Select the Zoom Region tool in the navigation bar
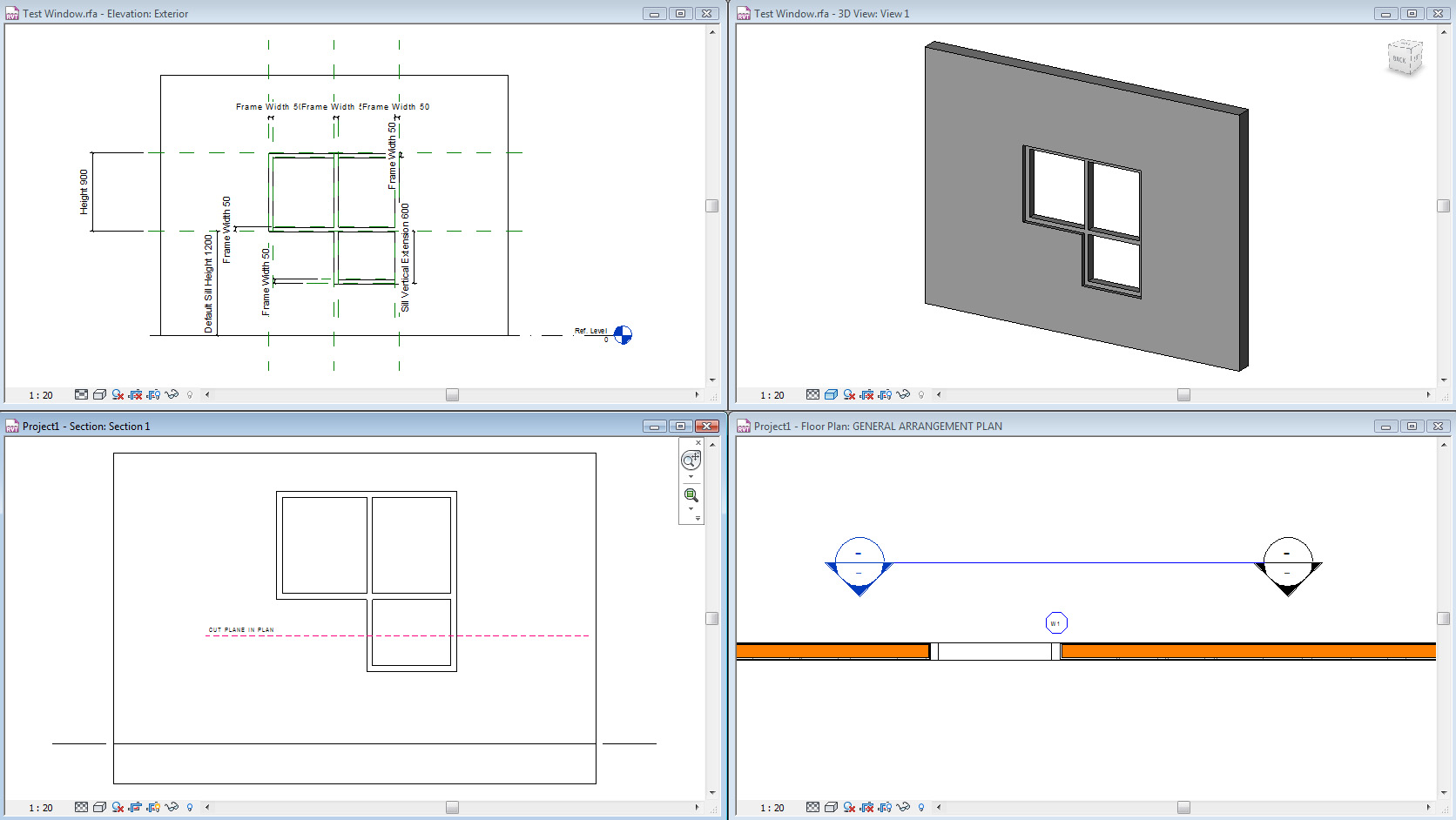 pyautogui.click(x=691, y=495)
